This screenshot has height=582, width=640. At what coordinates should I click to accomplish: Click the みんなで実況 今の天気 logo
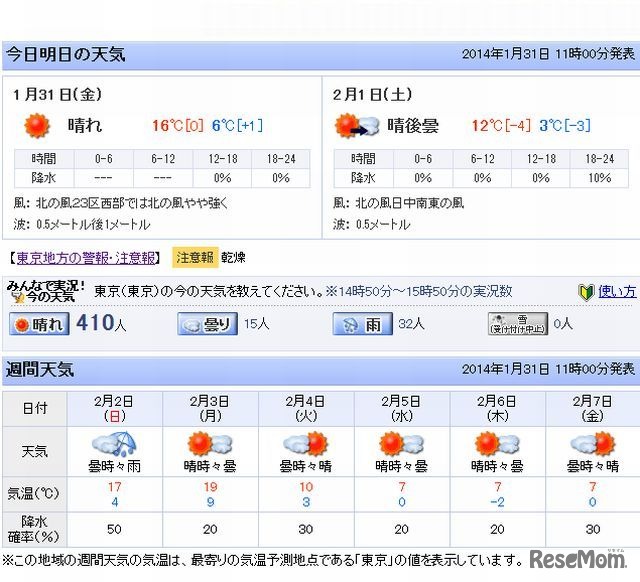[46, 291]
